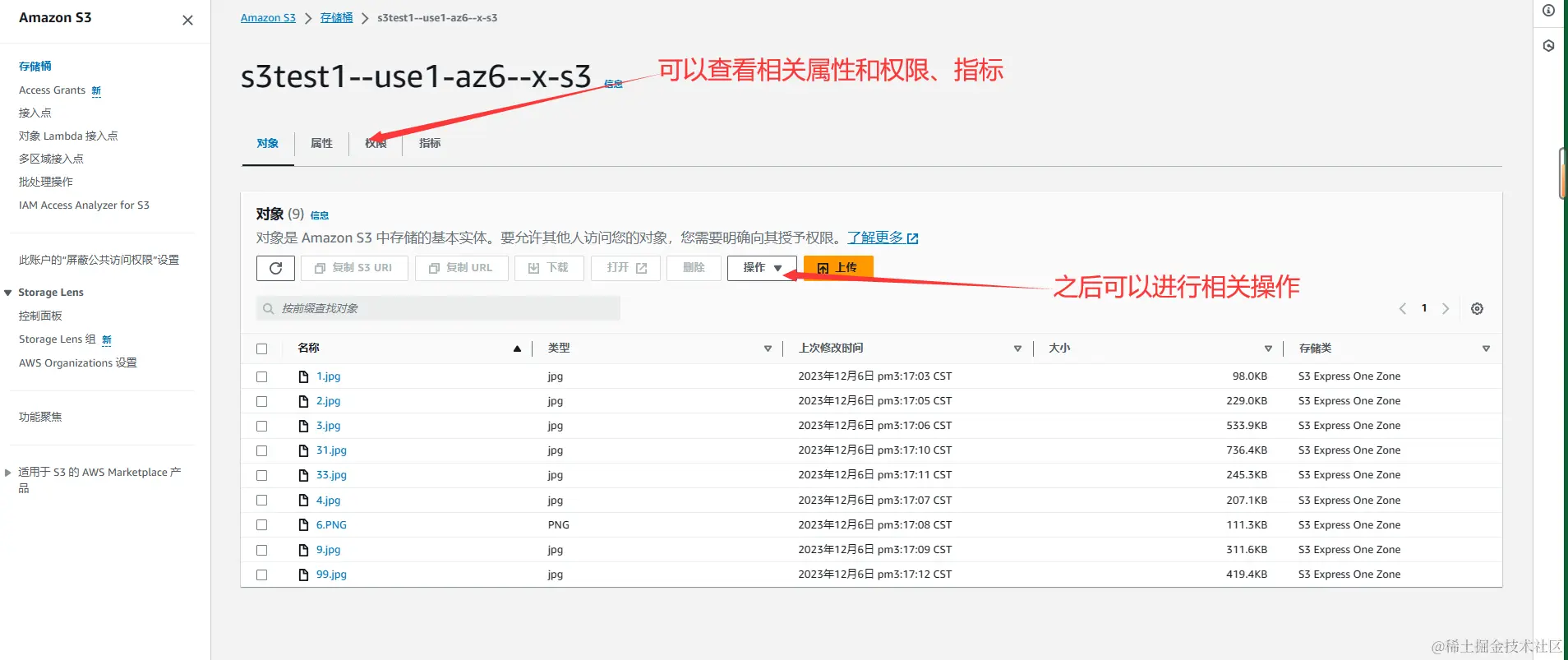The width and height of the screenshot is (1568, 660).
Task: Expand 适用于 S3 的 AWS Marketplace 产品
Action: pyautogui.click(x=8, y=473)
